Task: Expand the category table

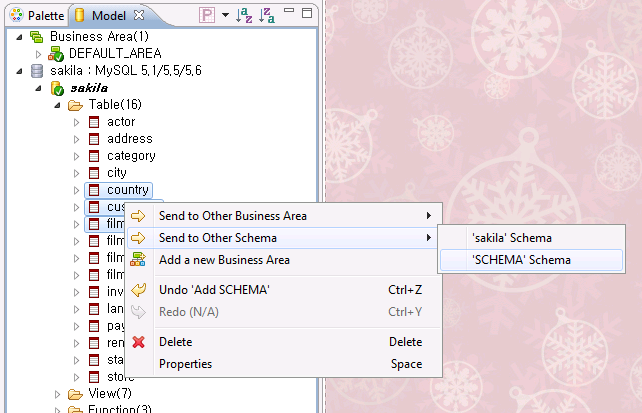Action: [76, 156]
